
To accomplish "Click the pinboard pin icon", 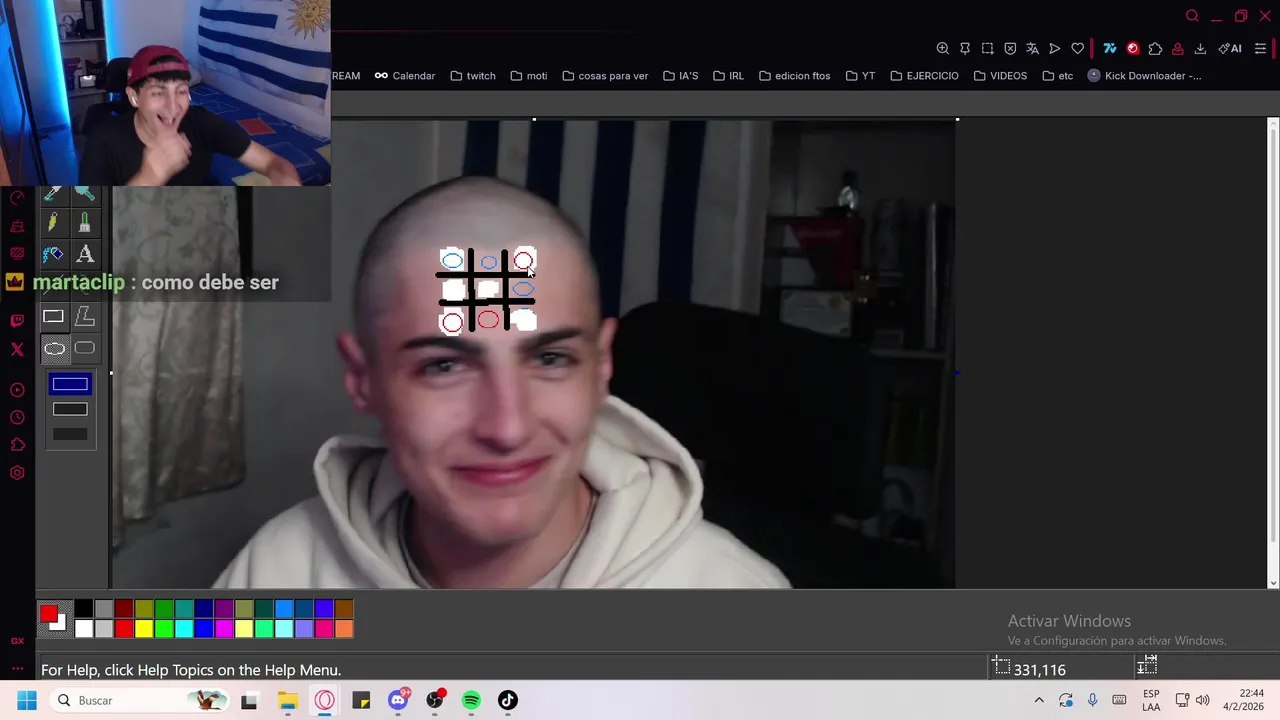I will click(965, 48).
